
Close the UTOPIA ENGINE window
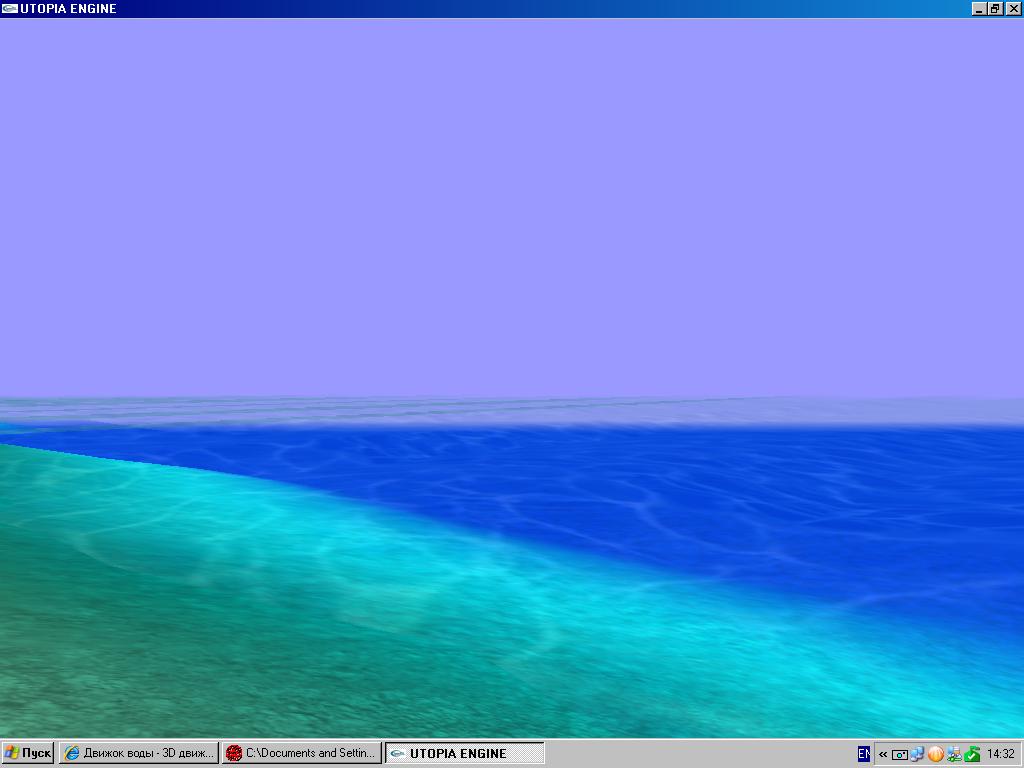(x=1013, y=8)
